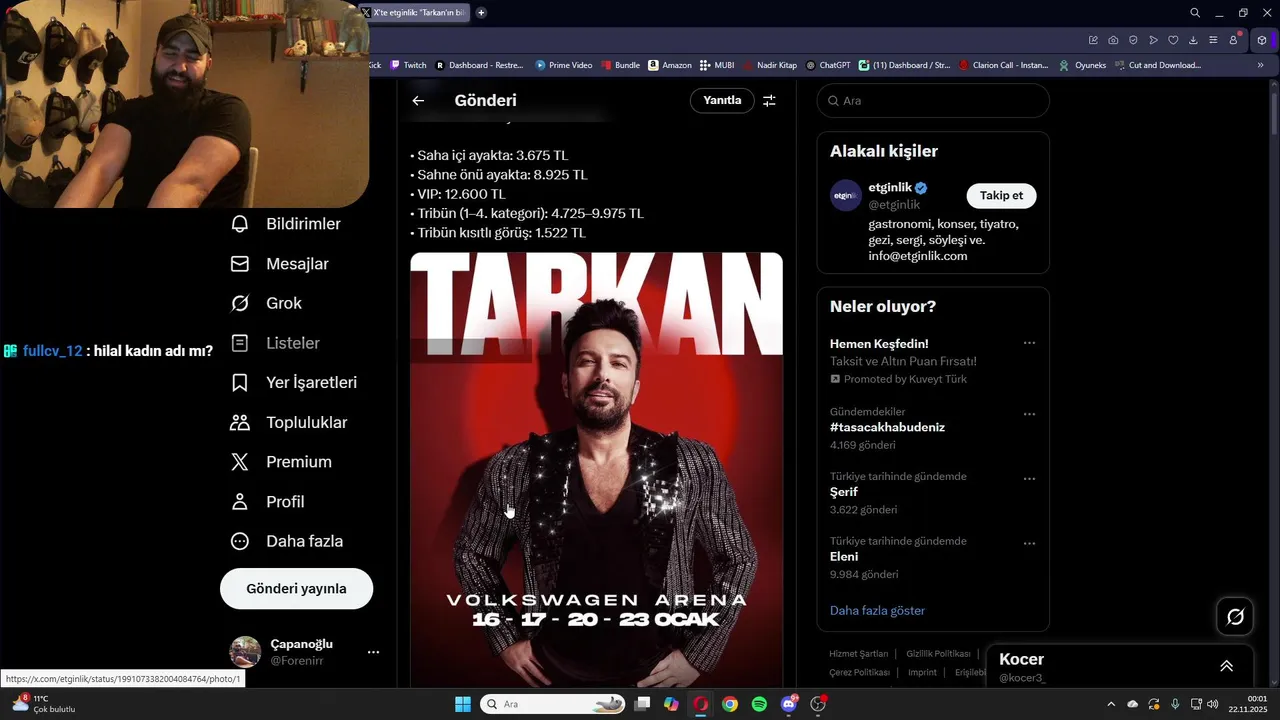Click the browser shield icon

pyautogui.click(x=1133, y=40)
